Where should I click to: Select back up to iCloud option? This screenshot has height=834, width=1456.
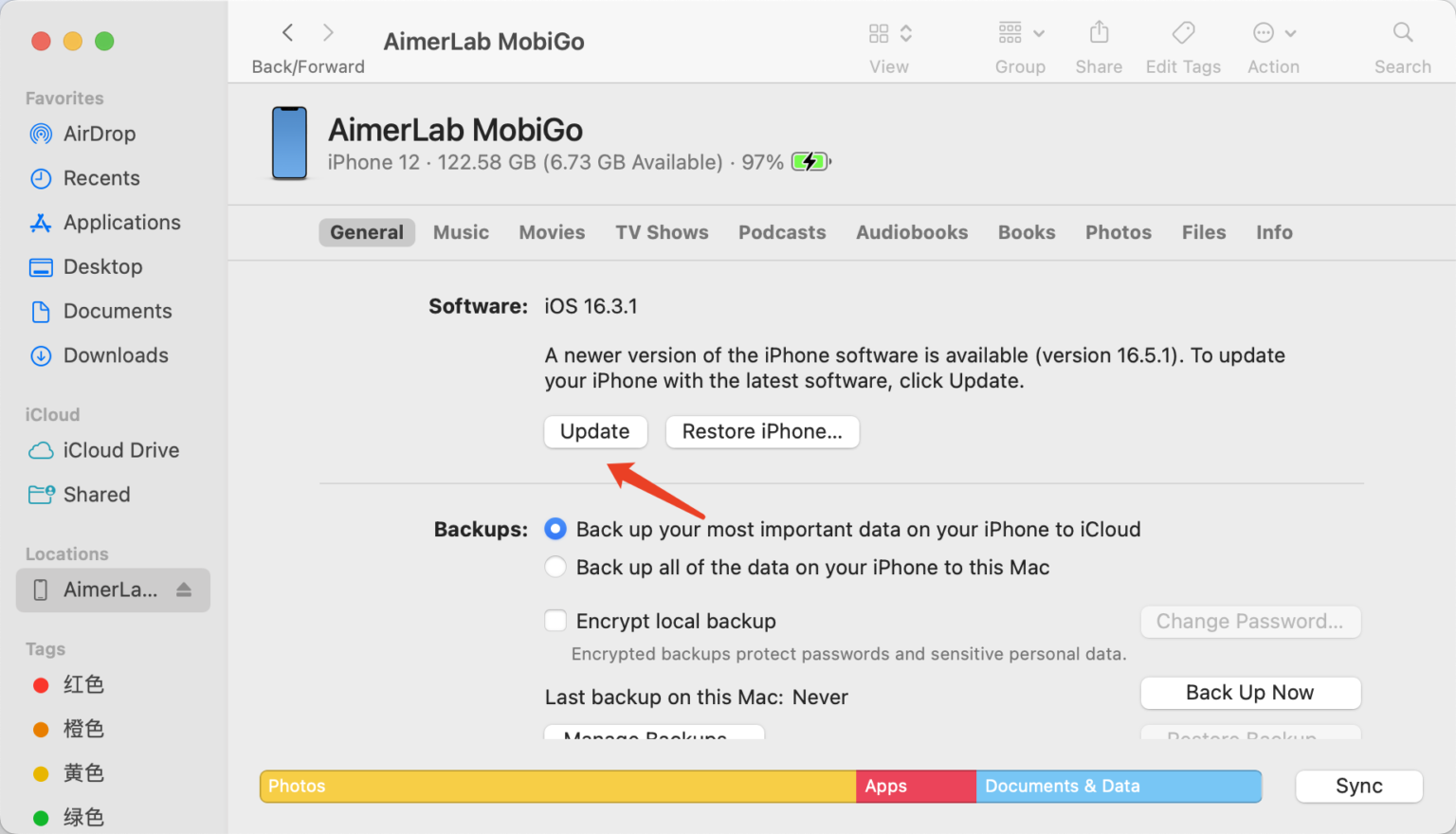[x=555, y=529]
